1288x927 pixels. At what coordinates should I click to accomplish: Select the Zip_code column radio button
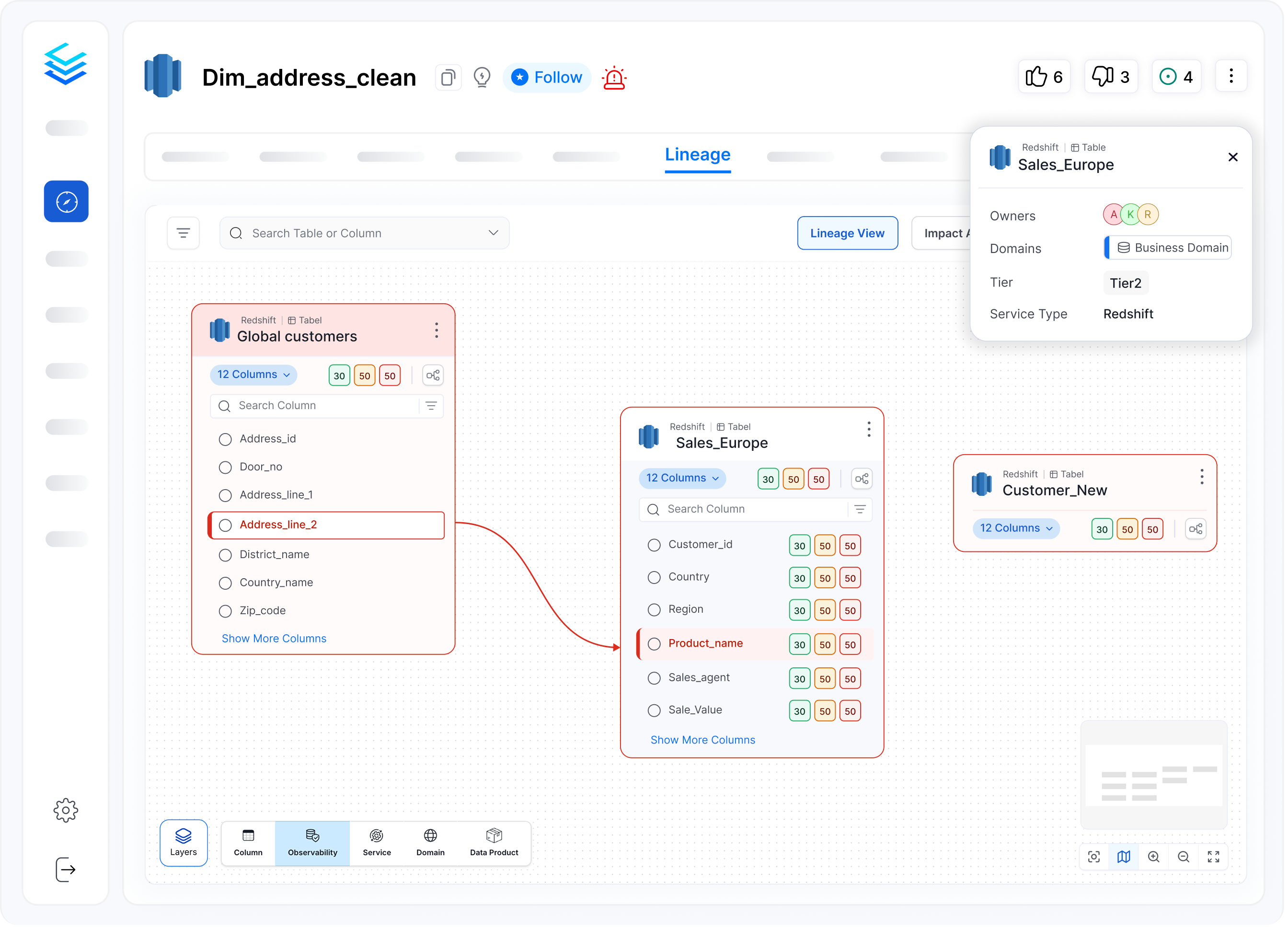(226, 611)
